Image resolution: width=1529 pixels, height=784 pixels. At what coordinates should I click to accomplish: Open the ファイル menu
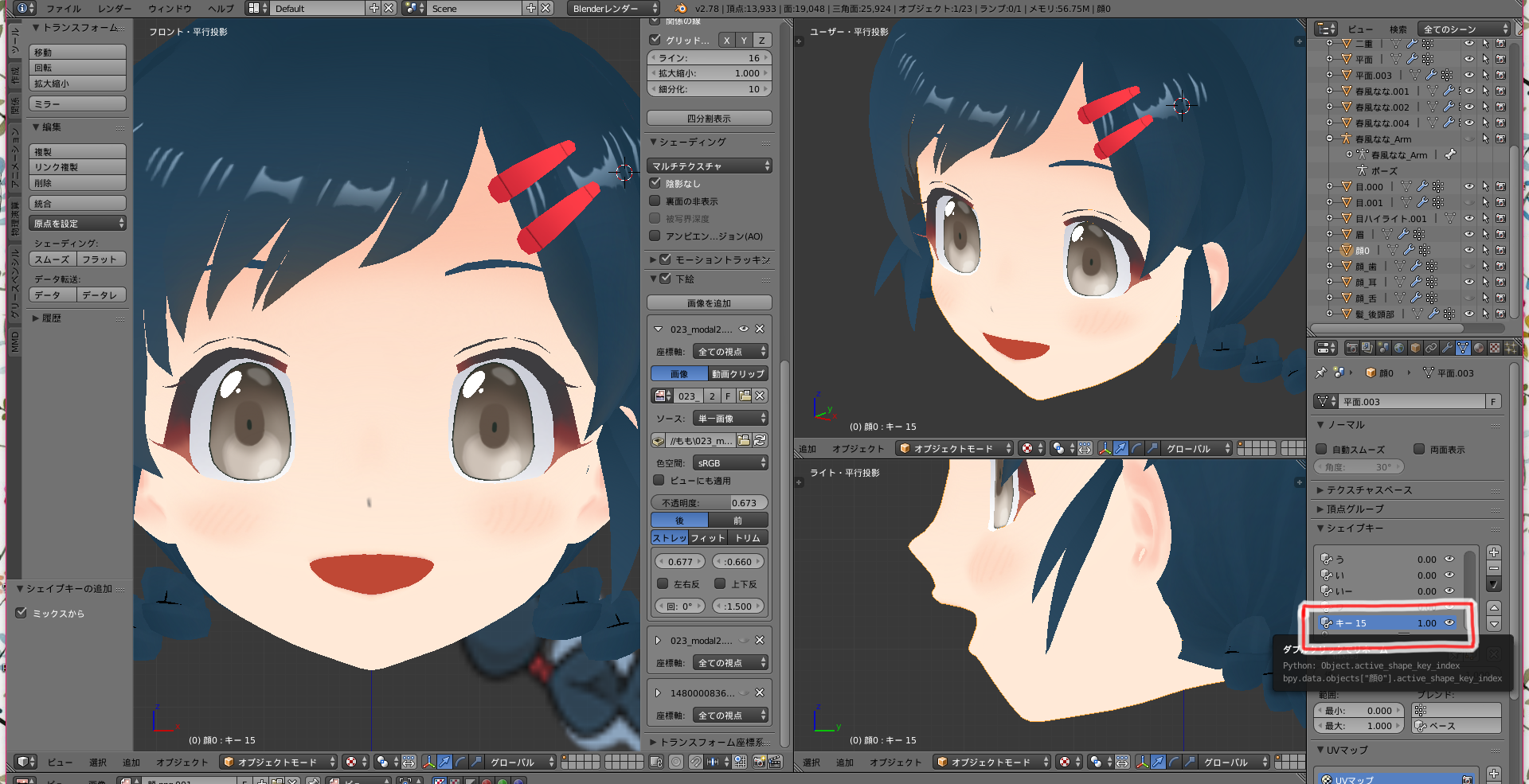pos(64,8)
